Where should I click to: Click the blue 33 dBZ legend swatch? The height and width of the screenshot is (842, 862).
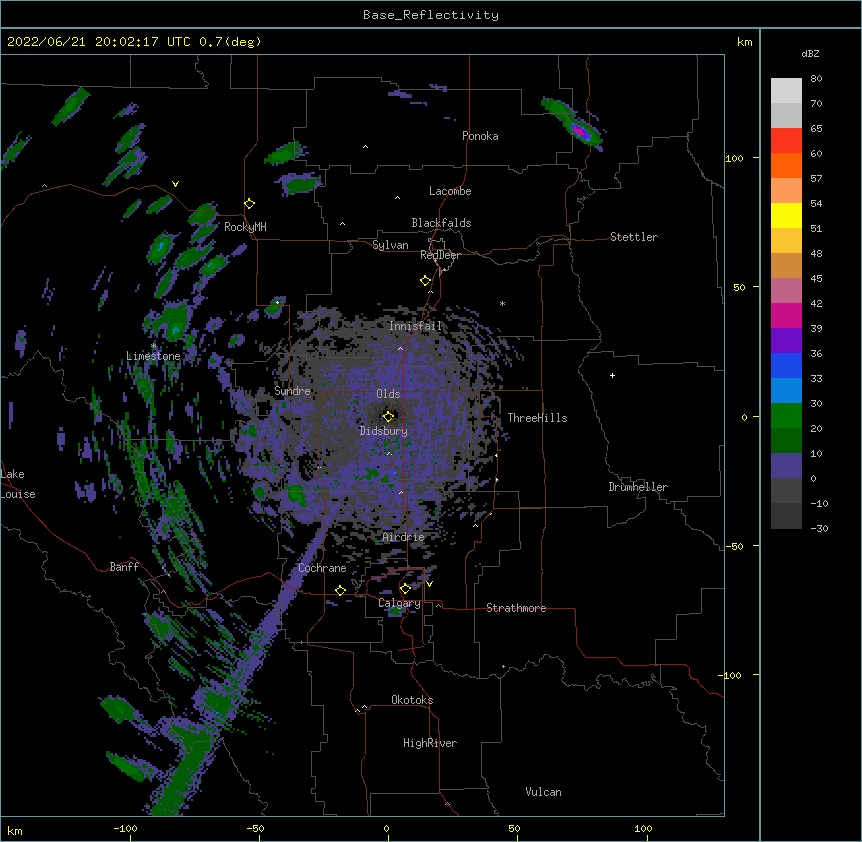(786, 365)
